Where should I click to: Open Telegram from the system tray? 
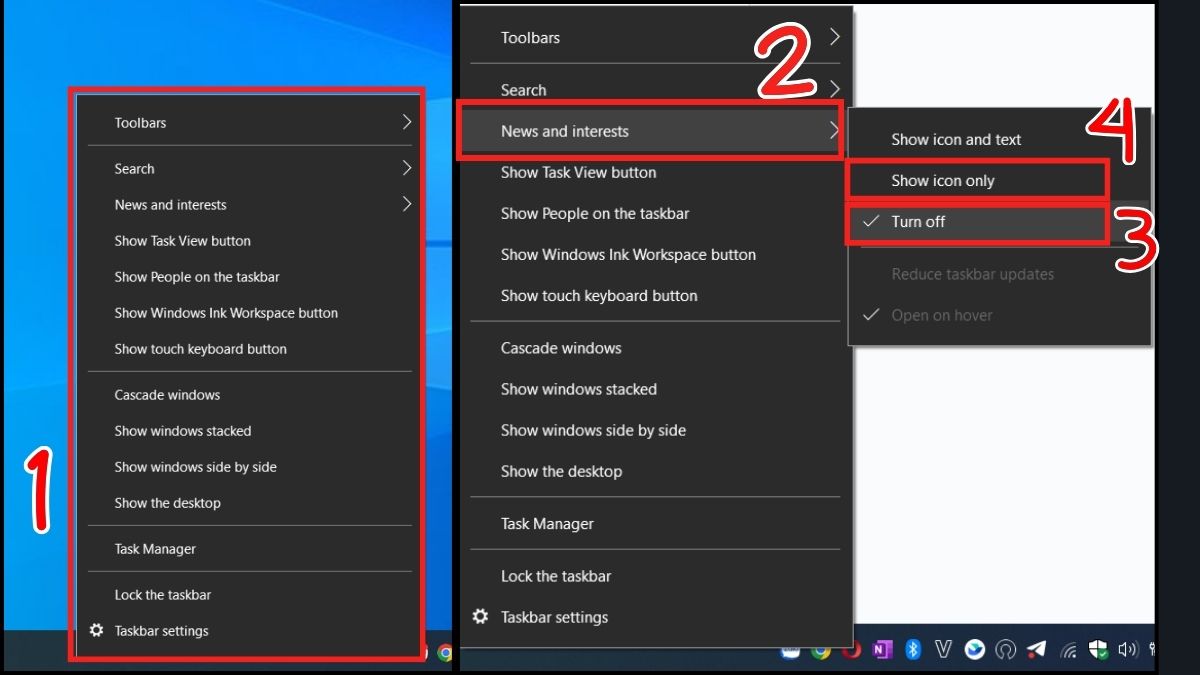(x=1038, y=649)
